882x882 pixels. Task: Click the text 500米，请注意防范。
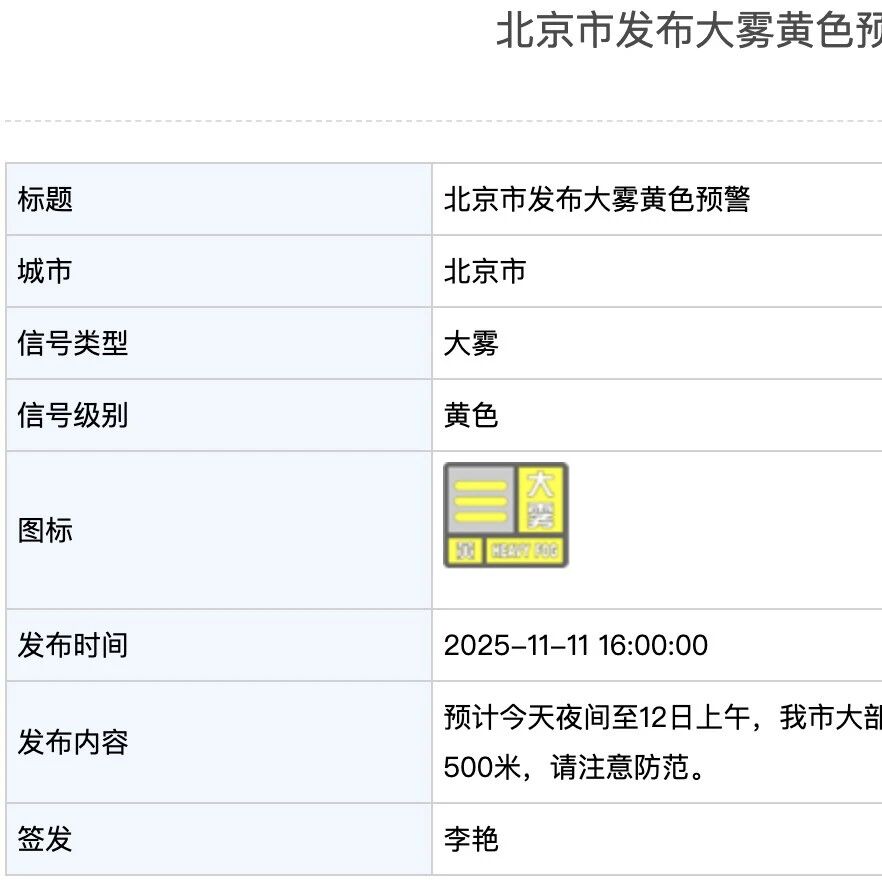point(575,767)
